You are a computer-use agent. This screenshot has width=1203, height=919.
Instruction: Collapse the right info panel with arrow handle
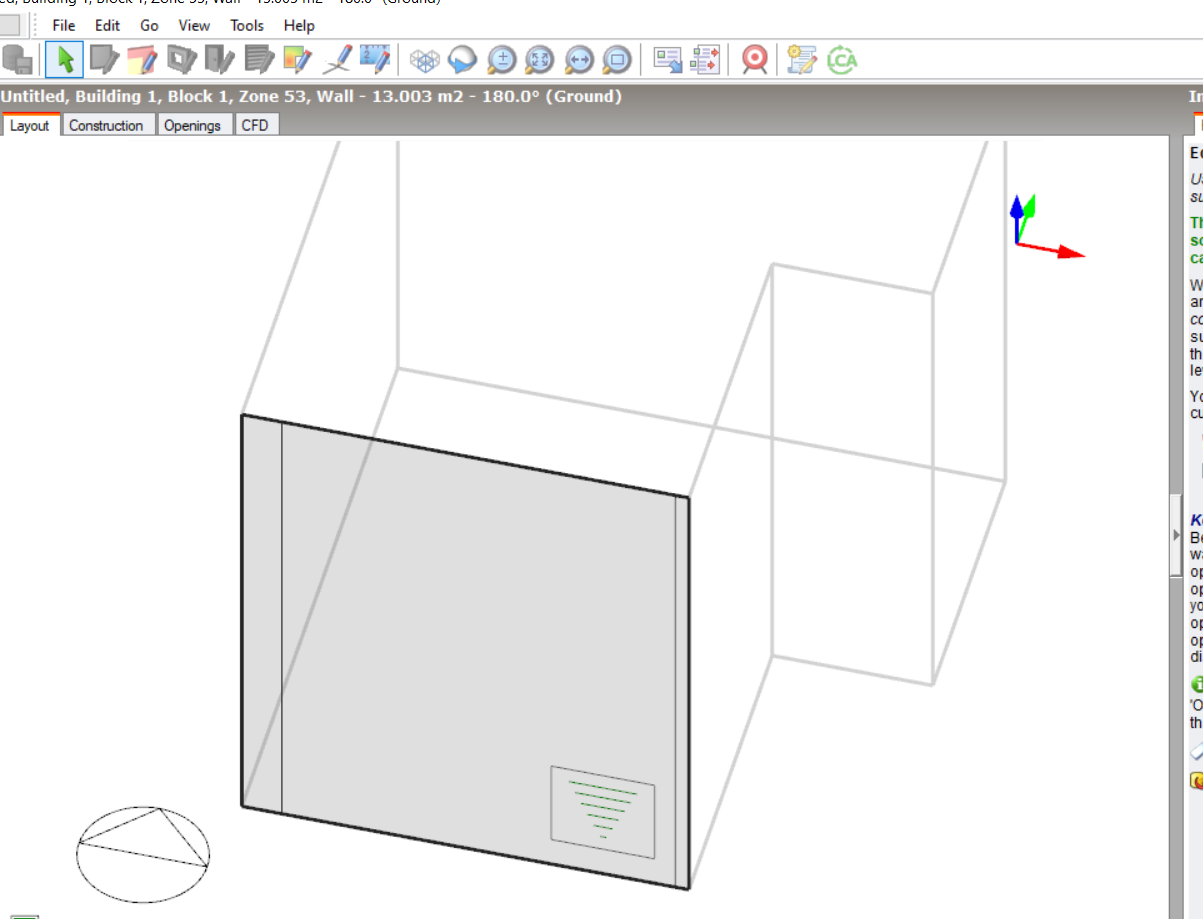1176,535
